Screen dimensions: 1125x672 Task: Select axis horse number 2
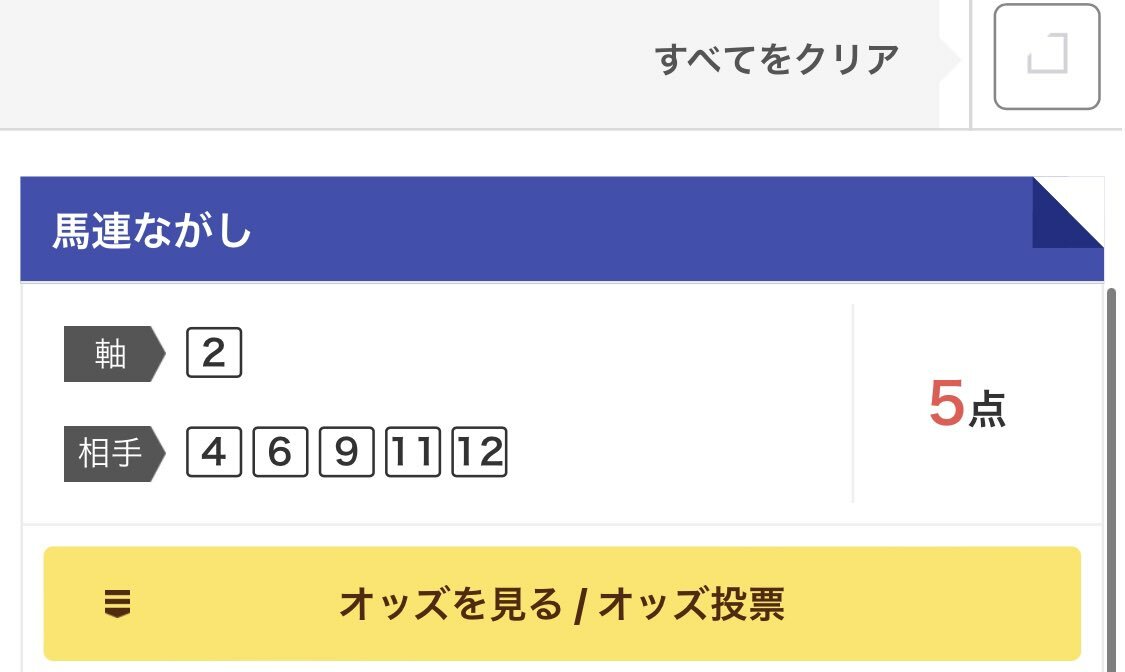point(214,352)
